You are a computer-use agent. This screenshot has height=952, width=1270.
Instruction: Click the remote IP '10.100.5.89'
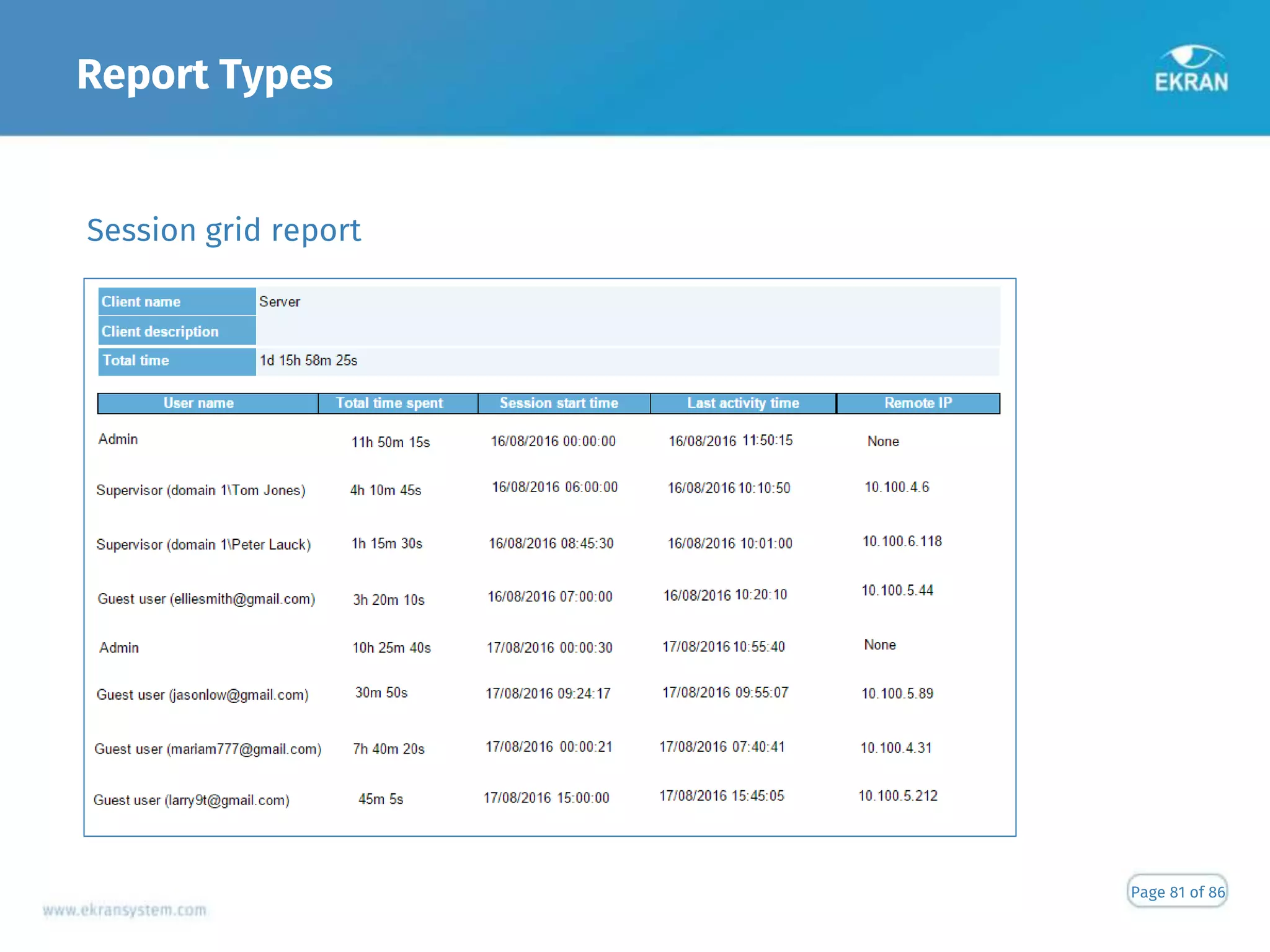[897, 694]
